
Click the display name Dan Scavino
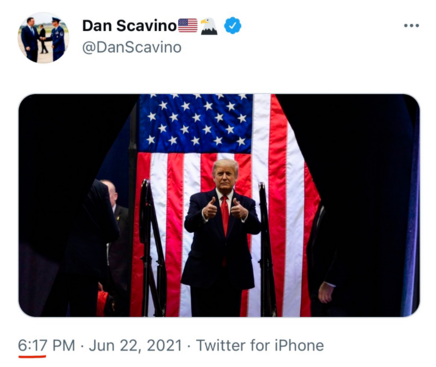click(129, 26)
